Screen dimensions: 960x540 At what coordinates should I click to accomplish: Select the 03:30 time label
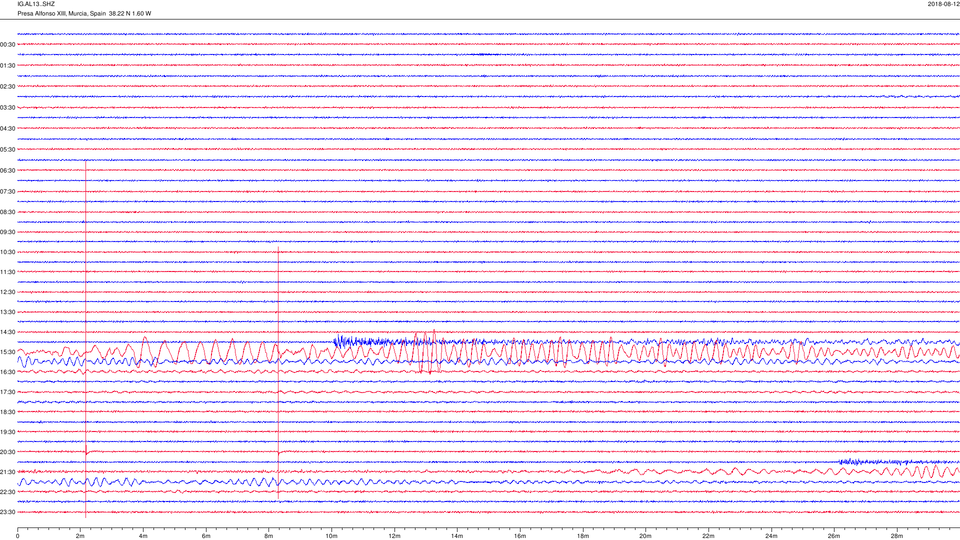(x=8, y=108)
